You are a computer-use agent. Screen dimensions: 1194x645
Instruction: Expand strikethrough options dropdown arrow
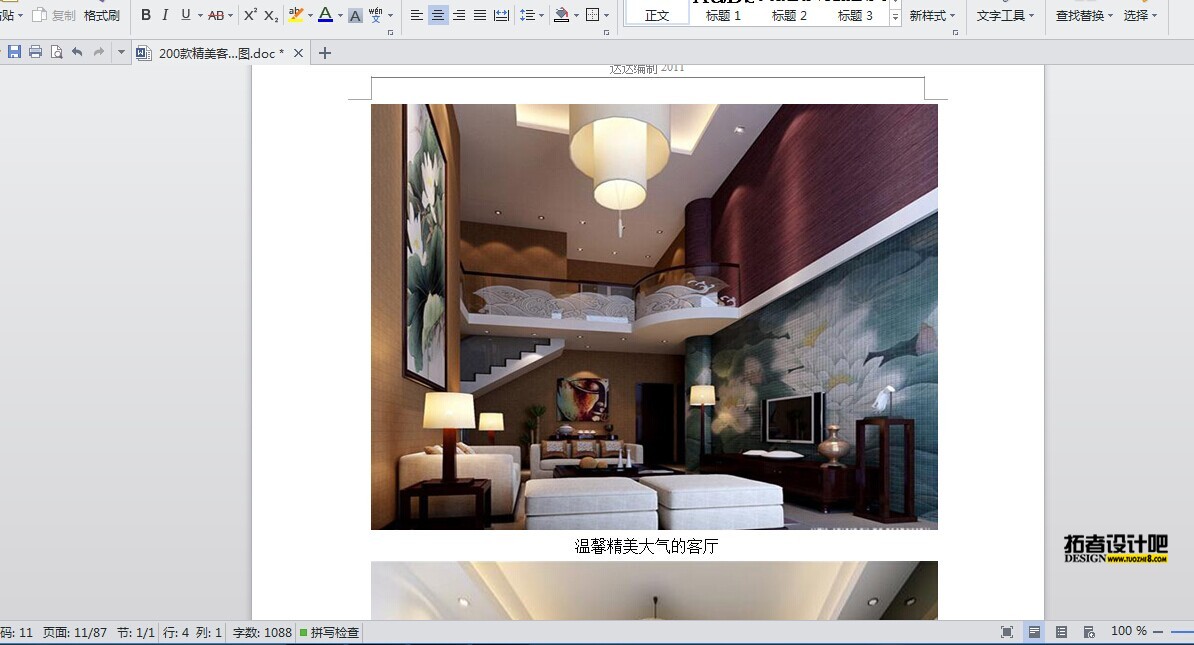pyautogui.click(x=230, y=15)
